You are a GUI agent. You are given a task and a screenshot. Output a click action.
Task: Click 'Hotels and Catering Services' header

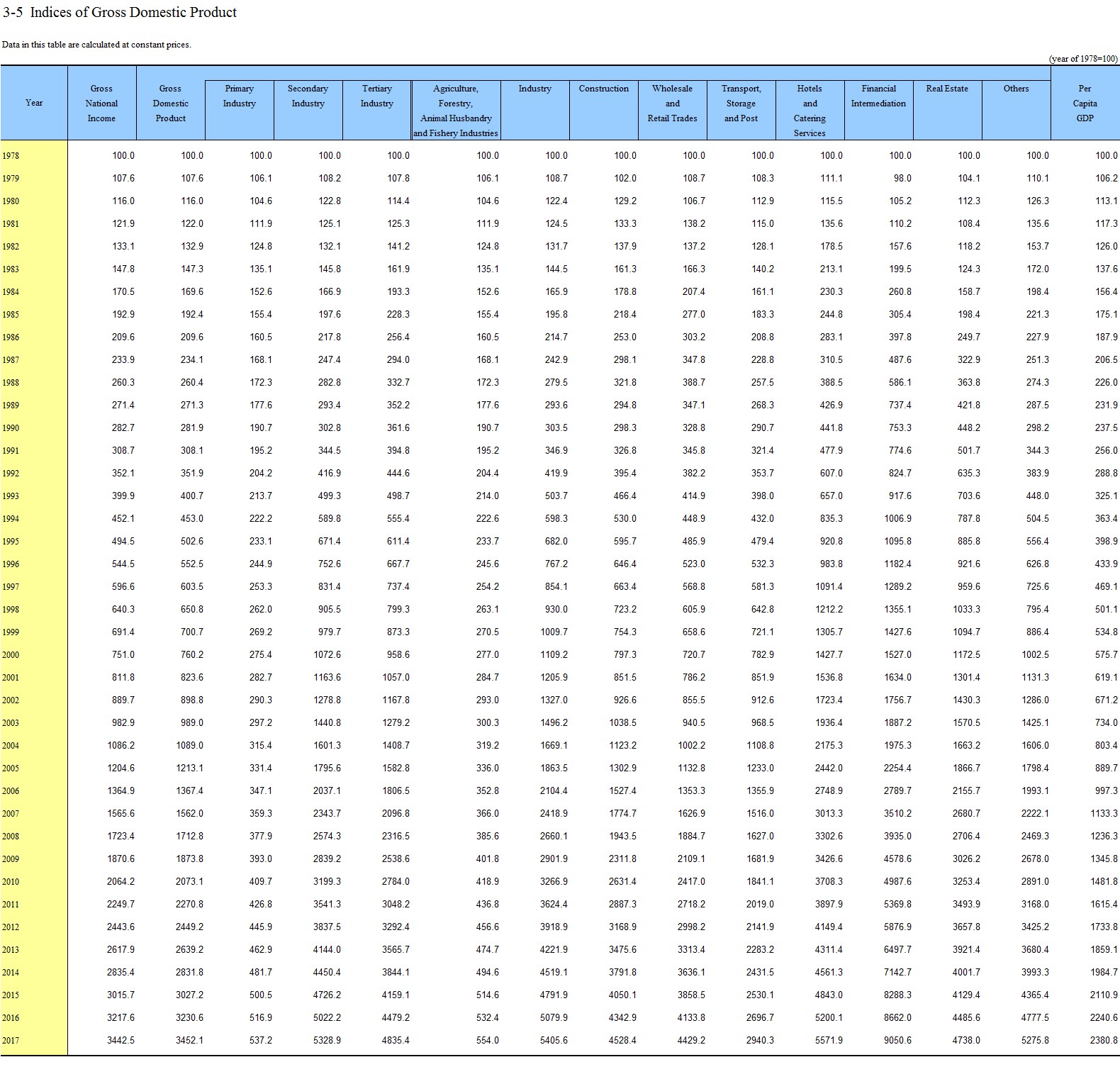pyautogui.click(x=810, y=111)
